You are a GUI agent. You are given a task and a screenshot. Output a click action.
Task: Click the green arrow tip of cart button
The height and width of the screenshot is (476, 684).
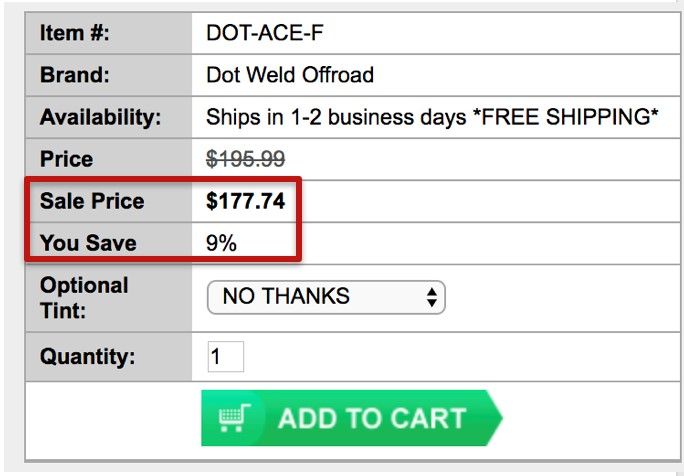494,418
